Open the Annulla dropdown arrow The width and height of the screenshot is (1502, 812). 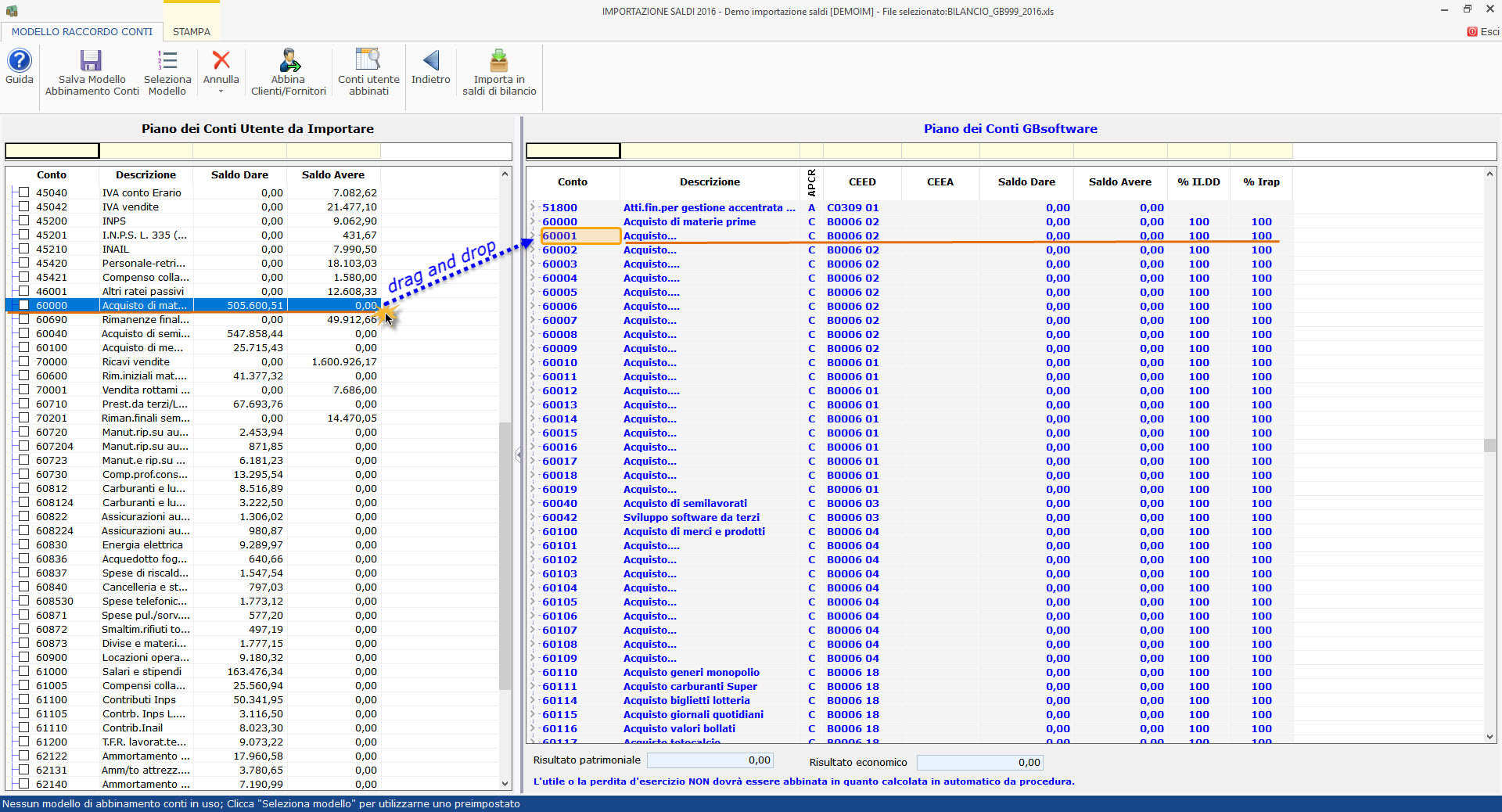[x=221, y=92]
